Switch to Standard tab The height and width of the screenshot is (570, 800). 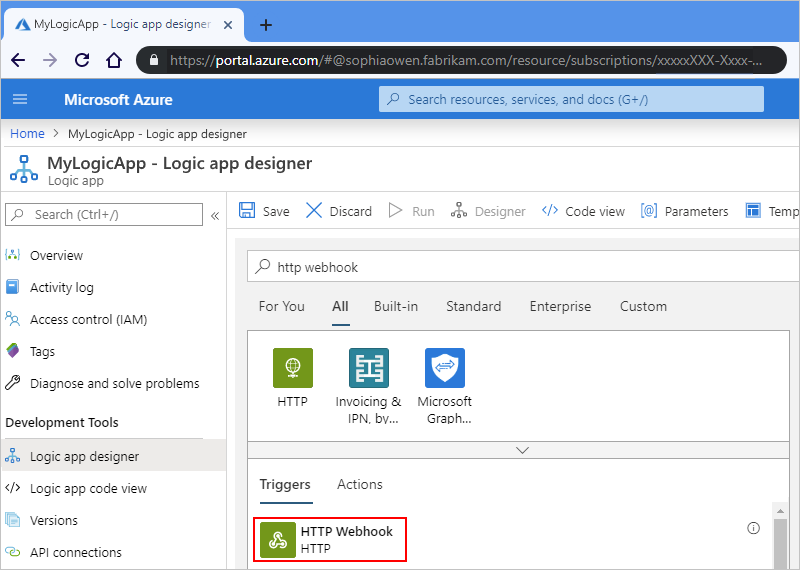click(473, 306)
